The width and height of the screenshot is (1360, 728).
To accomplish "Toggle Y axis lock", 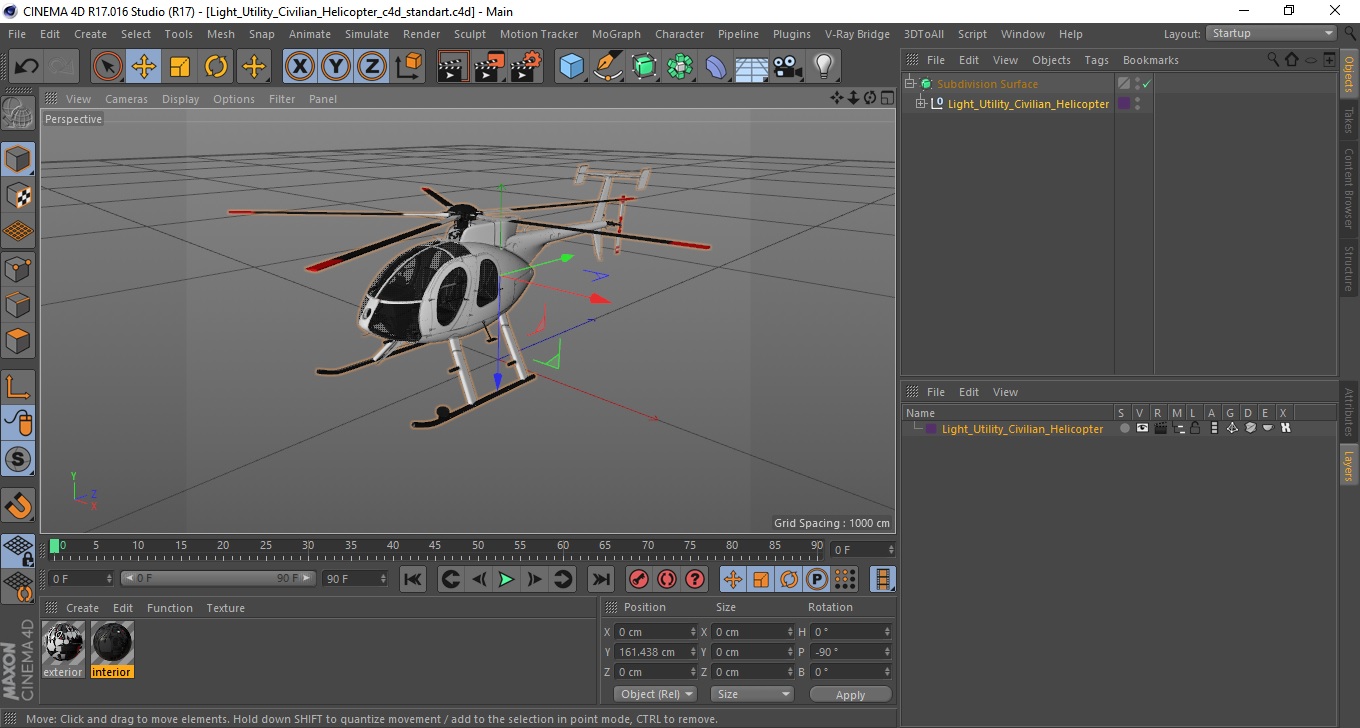I will tap(336, 67).
